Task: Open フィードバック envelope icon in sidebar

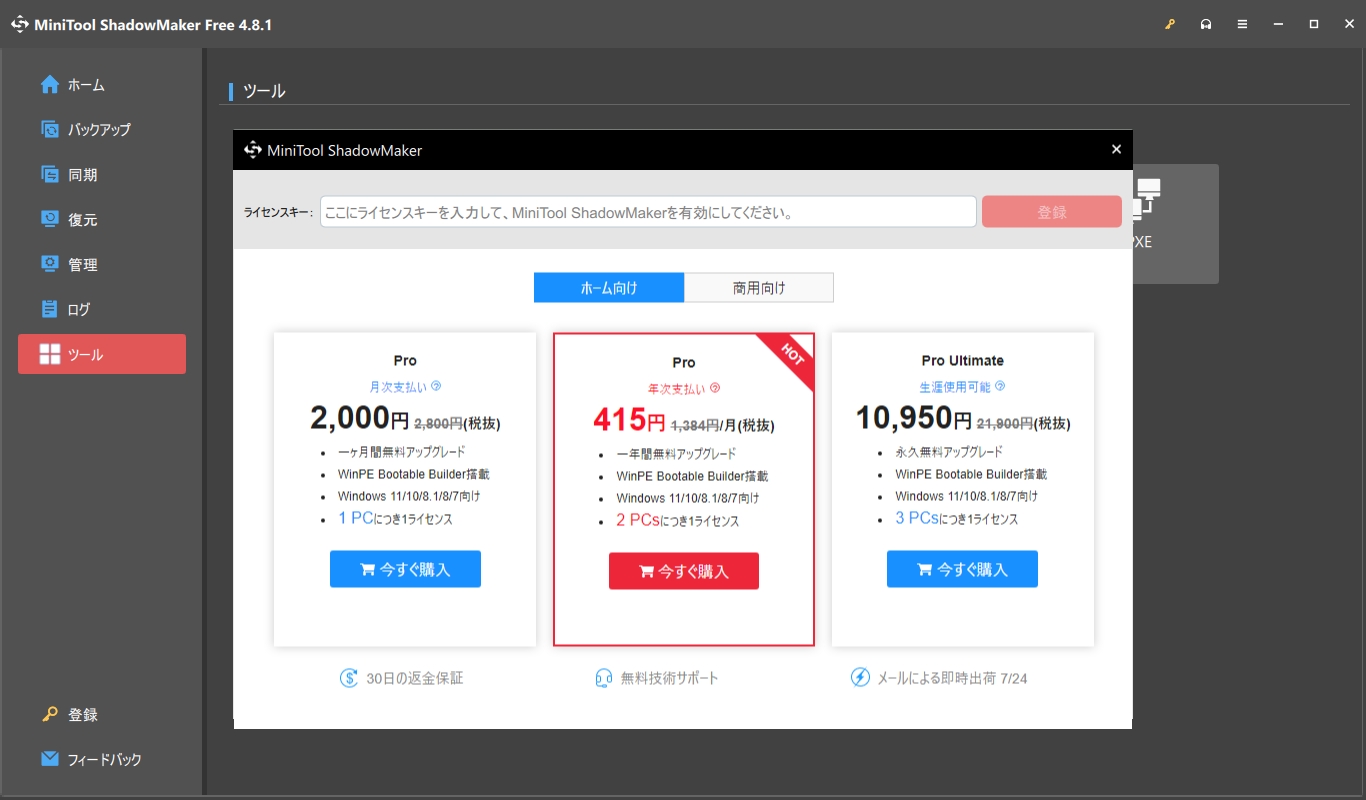Action: point(50,759)
